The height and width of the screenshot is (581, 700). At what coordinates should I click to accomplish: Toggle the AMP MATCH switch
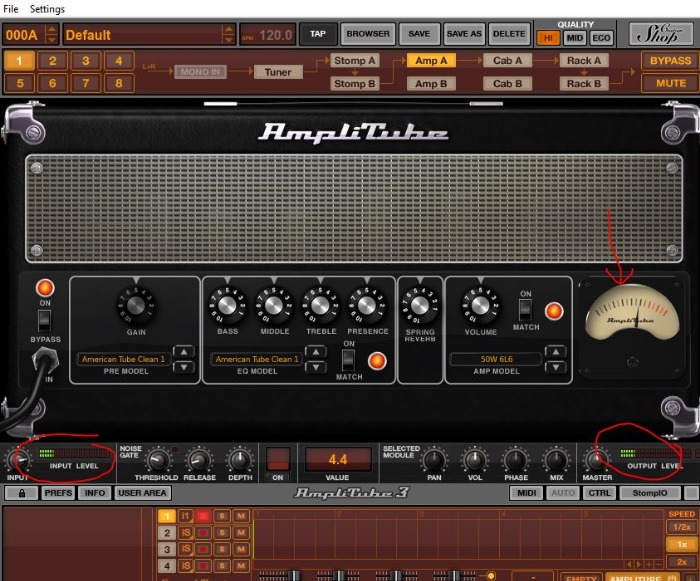(x=525, y=309)
